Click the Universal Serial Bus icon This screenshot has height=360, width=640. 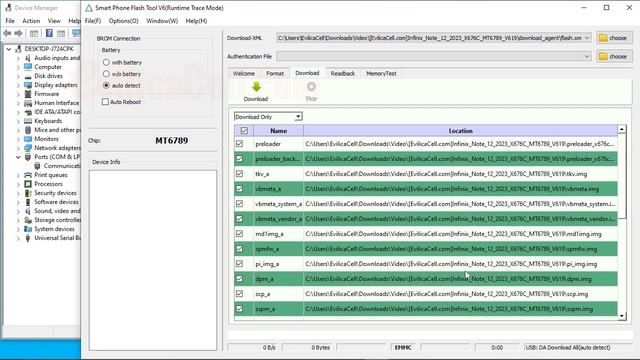pyautogui.click(x=28, y=238)
